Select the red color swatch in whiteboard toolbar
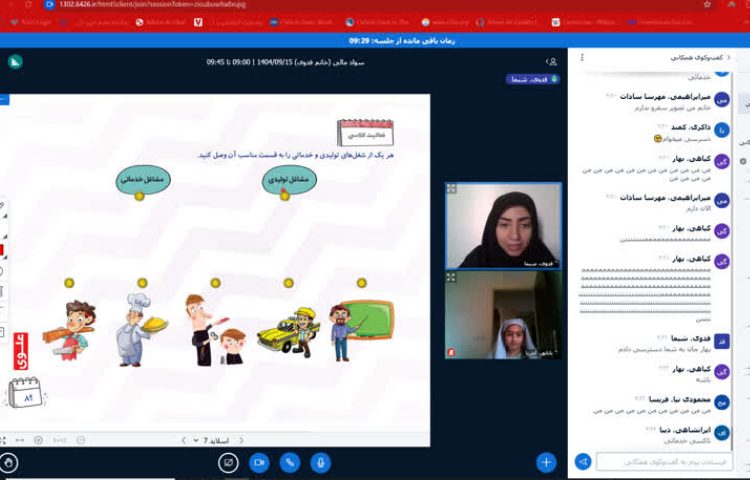 click(x=3, y=248)
